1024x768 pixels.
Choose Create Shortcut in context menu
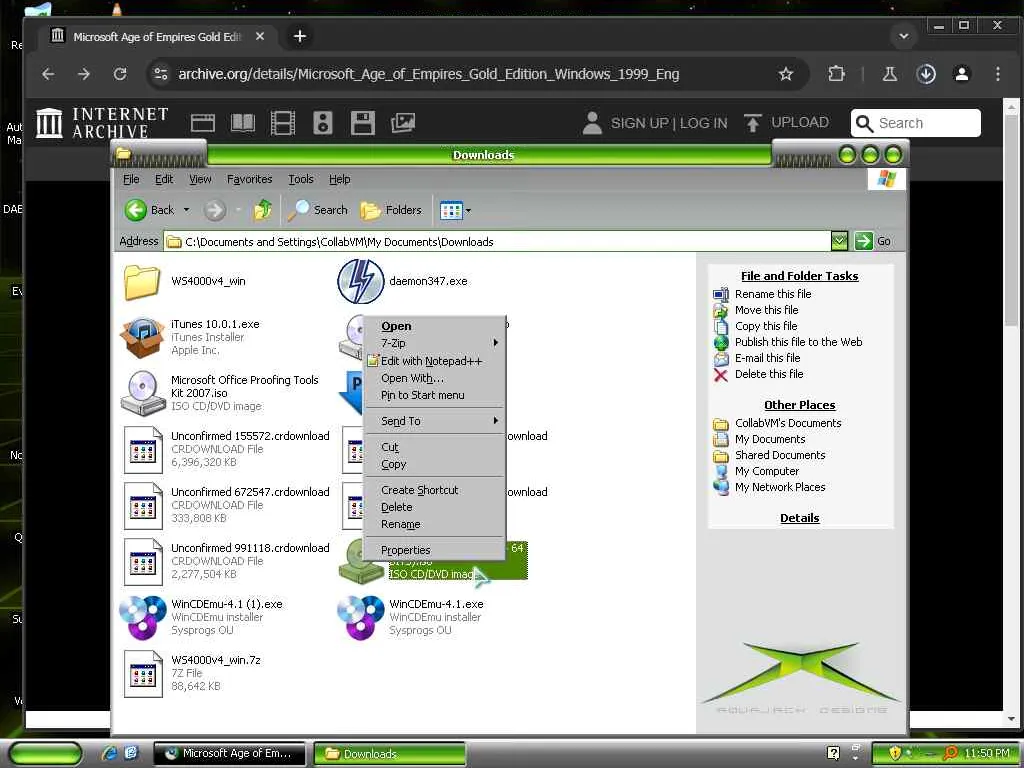[435, 490]
